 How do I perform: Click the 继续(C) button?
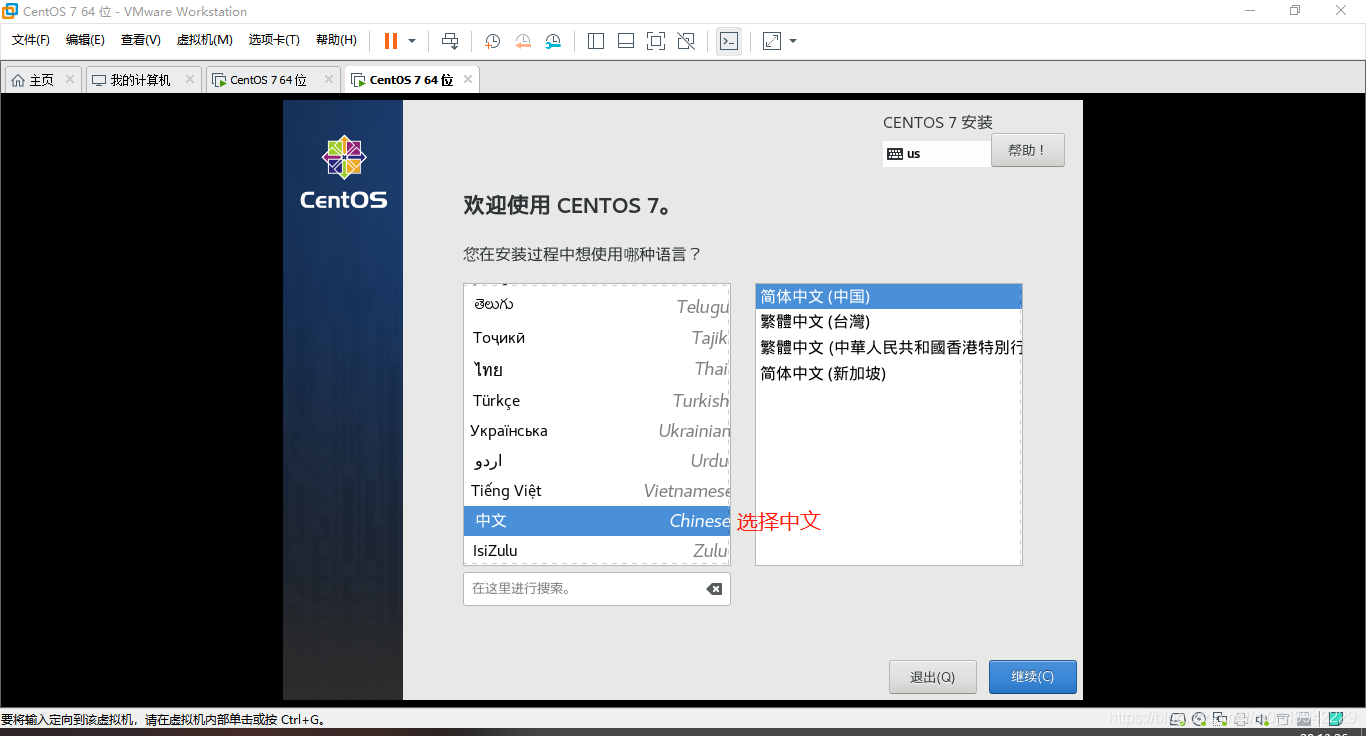tap(1033, 677)
